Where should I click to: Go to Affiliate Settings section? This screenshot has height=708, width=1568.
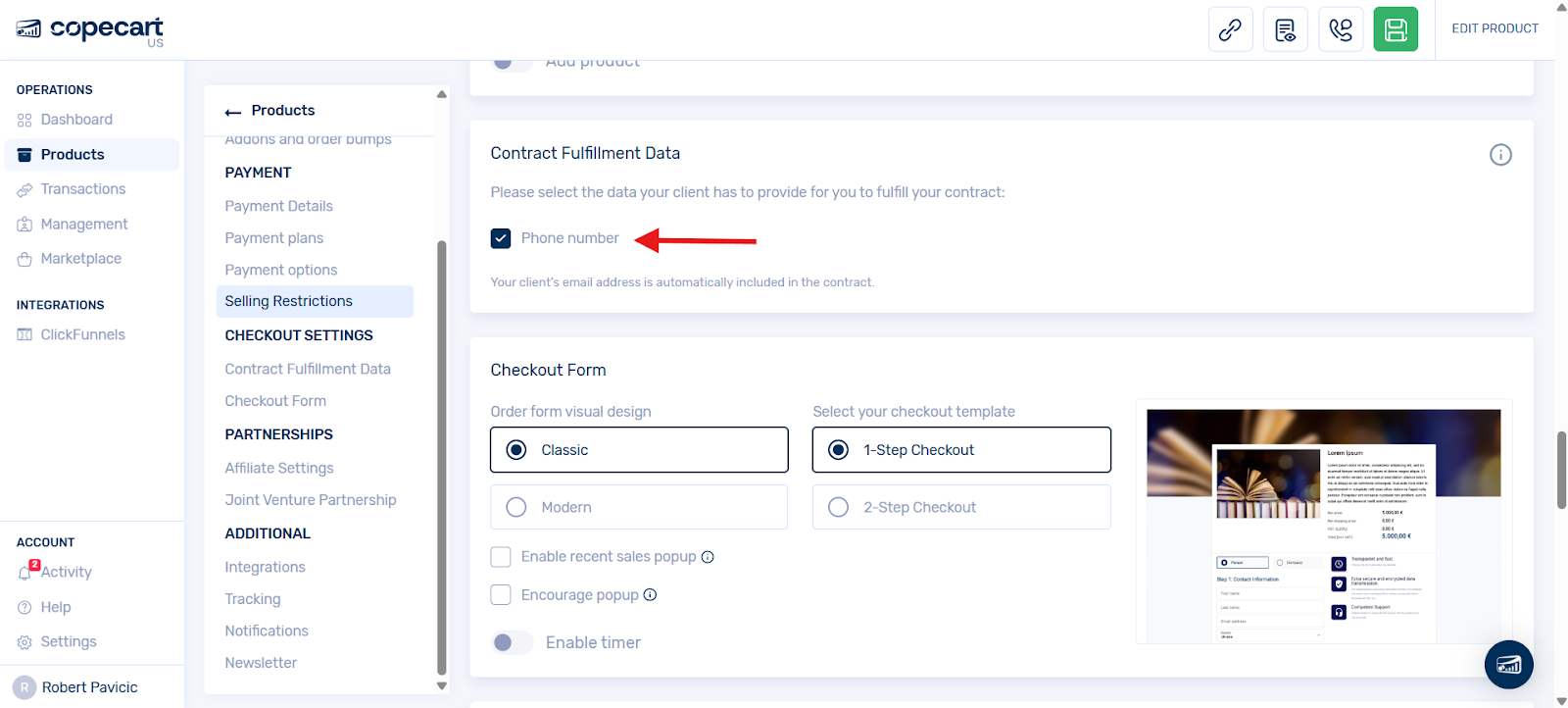(x=279, y=469)
